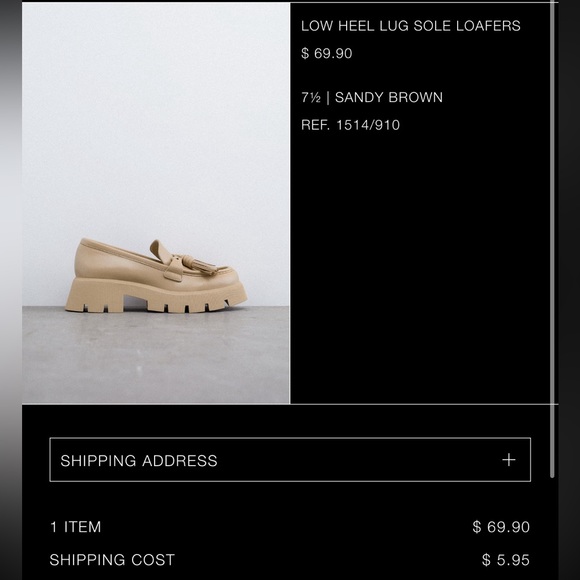The height and width of the screenshot is (580, 580).
Task: Expand the Shipping Address section
Action: click(x=290, y=460)
